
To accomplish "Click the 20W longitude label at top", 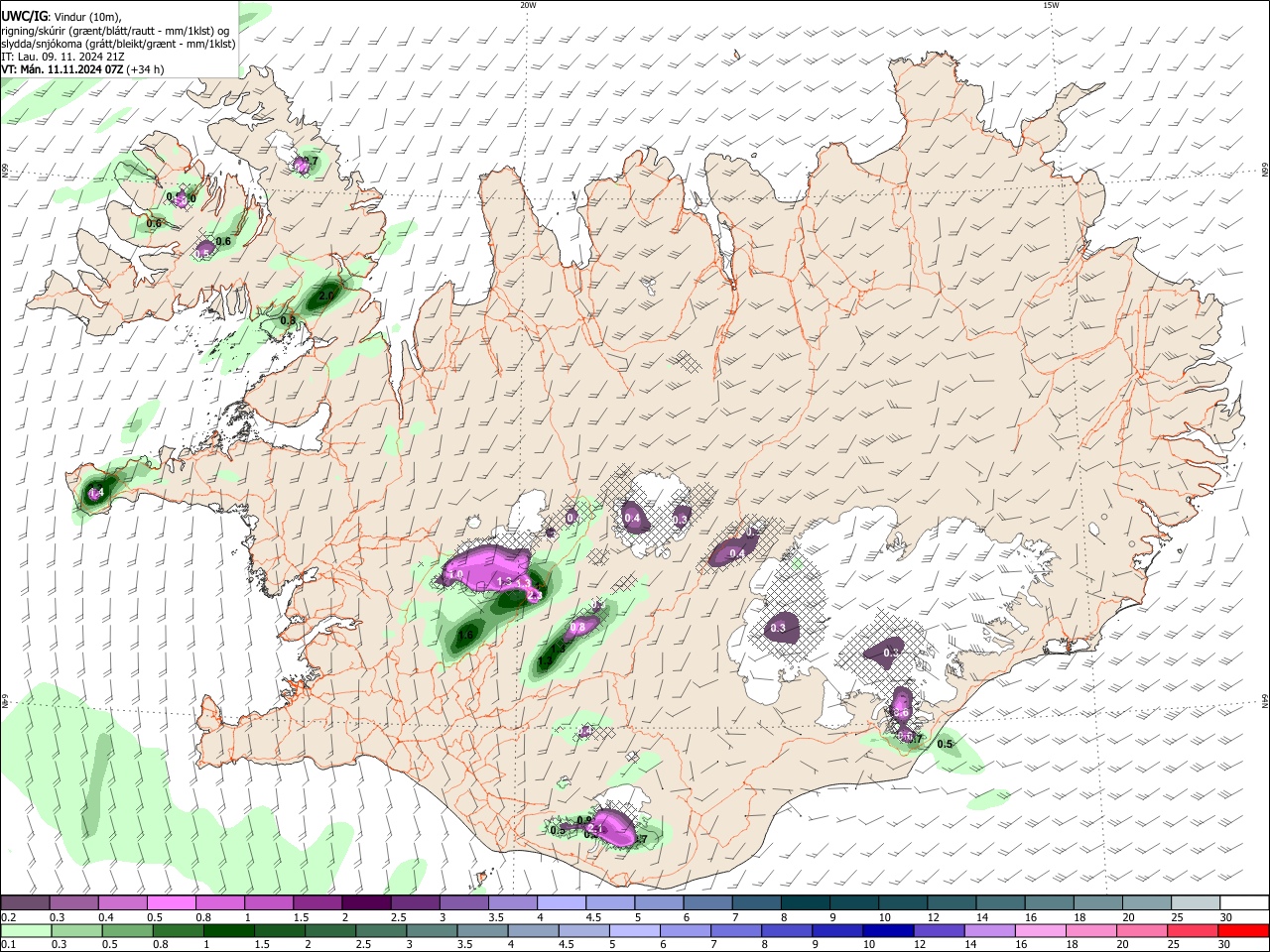I will coord(528,5).
